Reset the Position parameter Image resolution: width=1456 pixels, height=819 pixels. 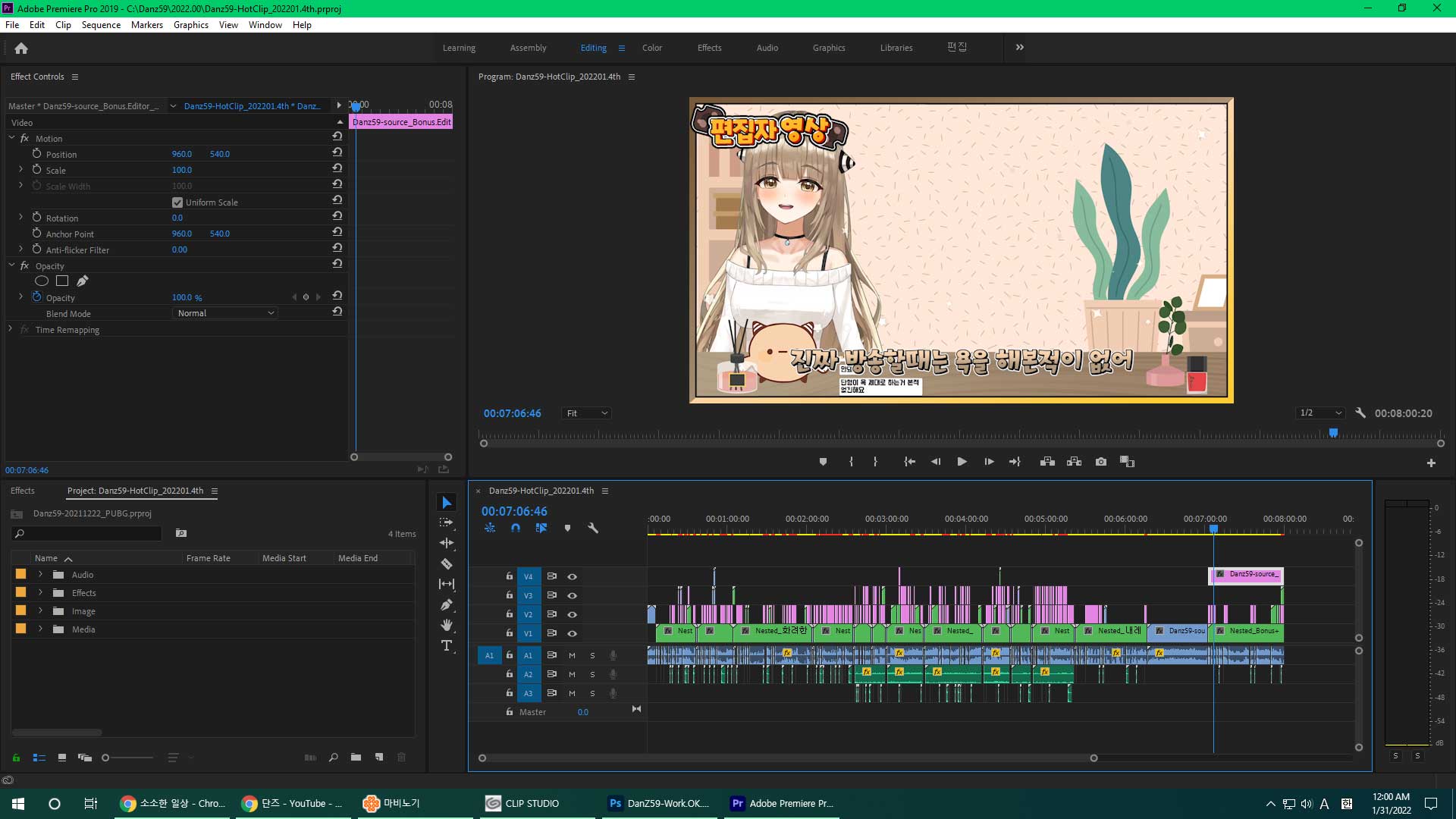[x=337, y=152]
